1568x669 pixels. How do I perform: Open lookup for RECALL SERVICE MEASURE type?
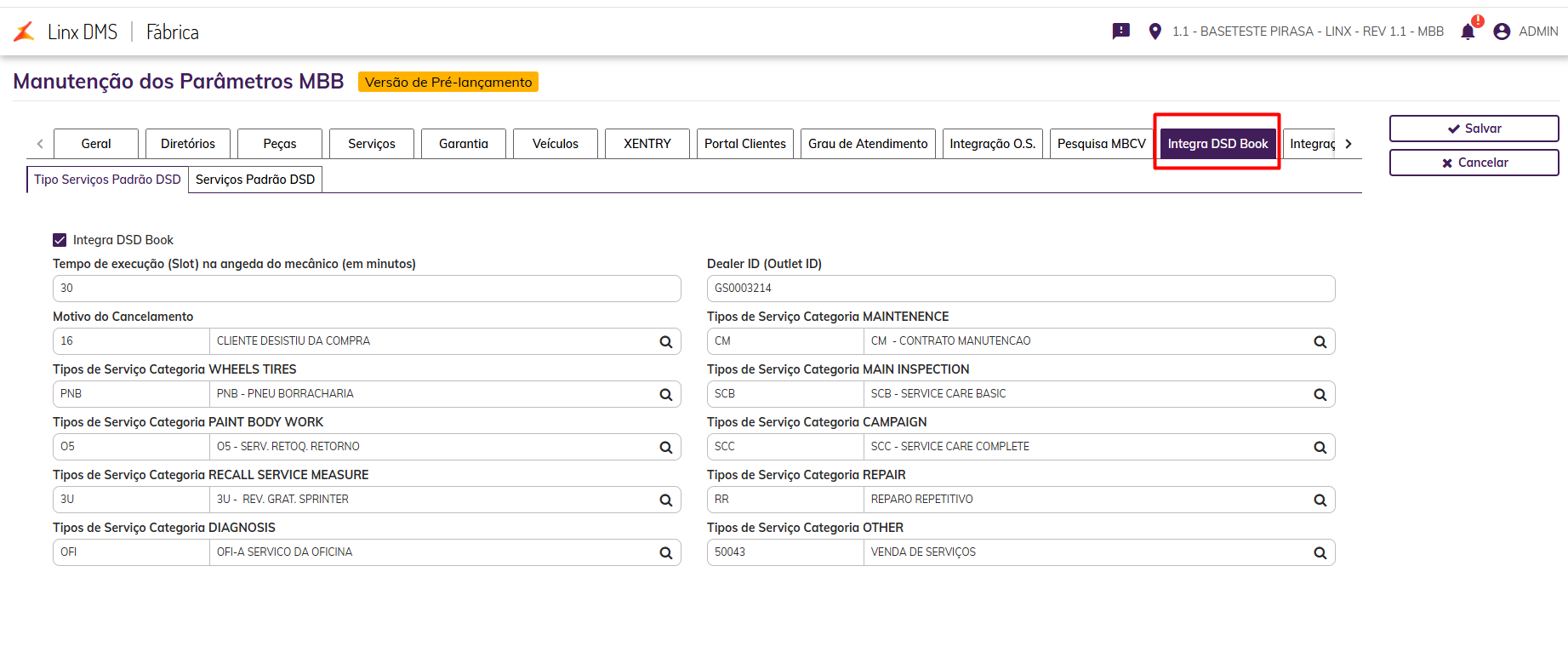point(666,500)
